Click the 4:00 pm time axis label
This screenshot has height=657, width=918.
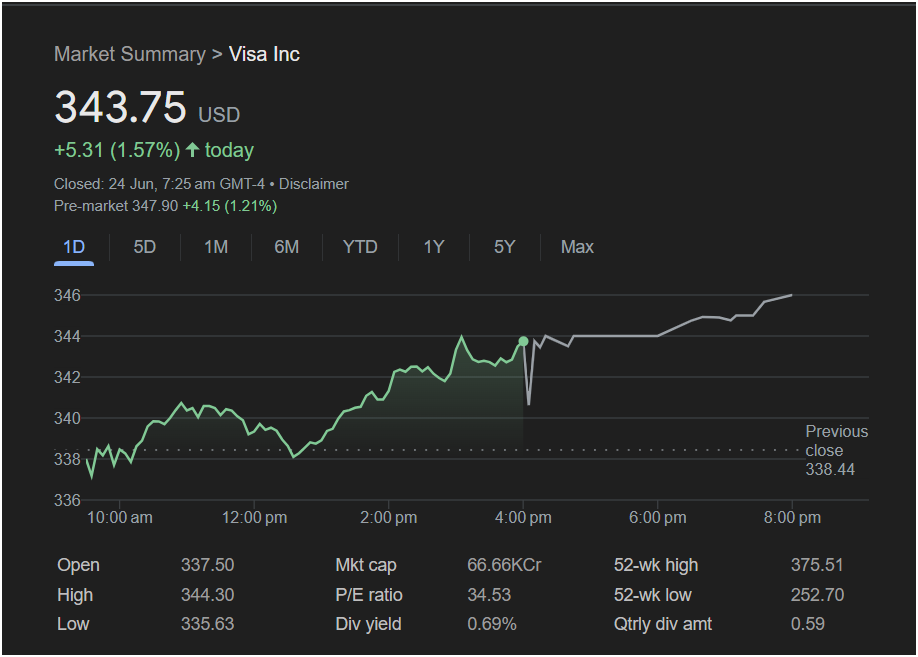pyautogui.click(x=523, y=518)
